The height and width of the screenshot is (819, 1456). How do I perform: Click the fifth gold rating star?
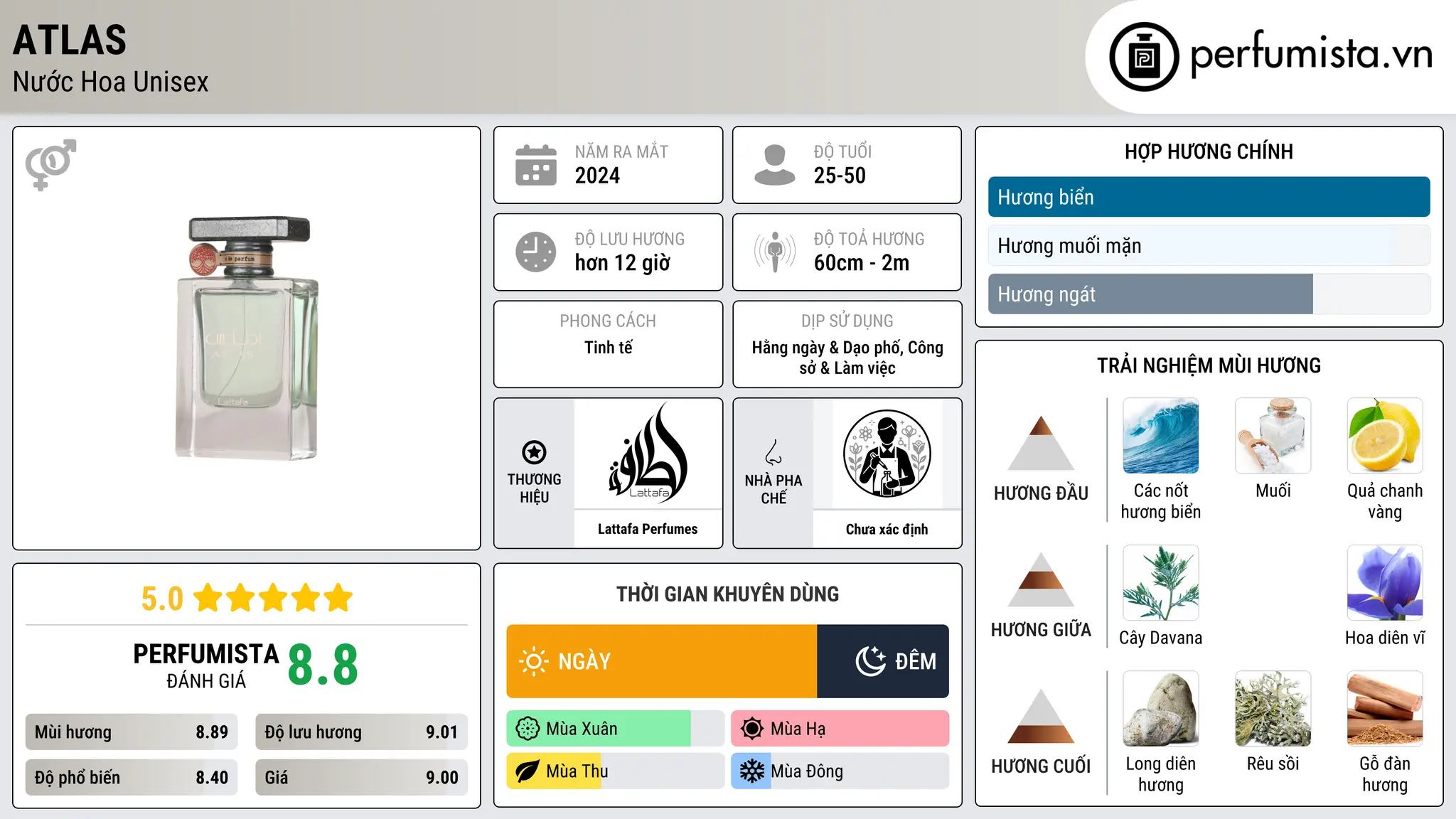pyautogui.click(x=338, y=598)
